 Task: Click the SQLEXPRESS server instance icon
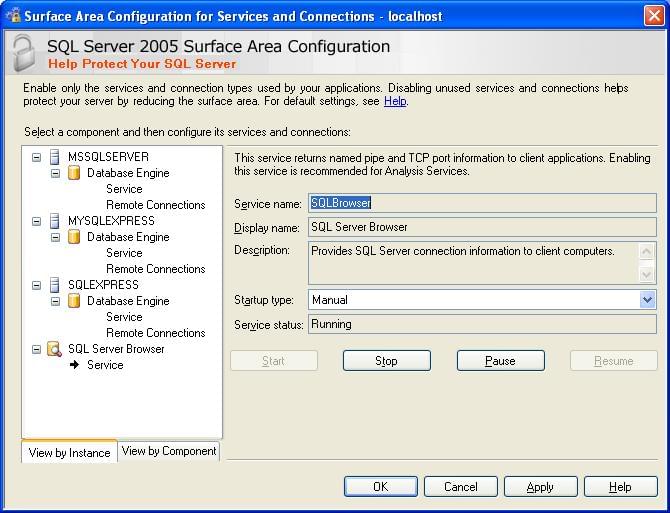tap(55, 285)
